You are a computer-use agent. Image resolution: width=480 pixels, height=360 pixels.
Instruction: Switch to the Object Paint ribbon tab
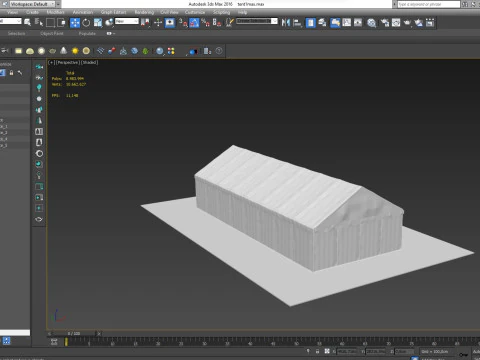(x=52, y=33)
